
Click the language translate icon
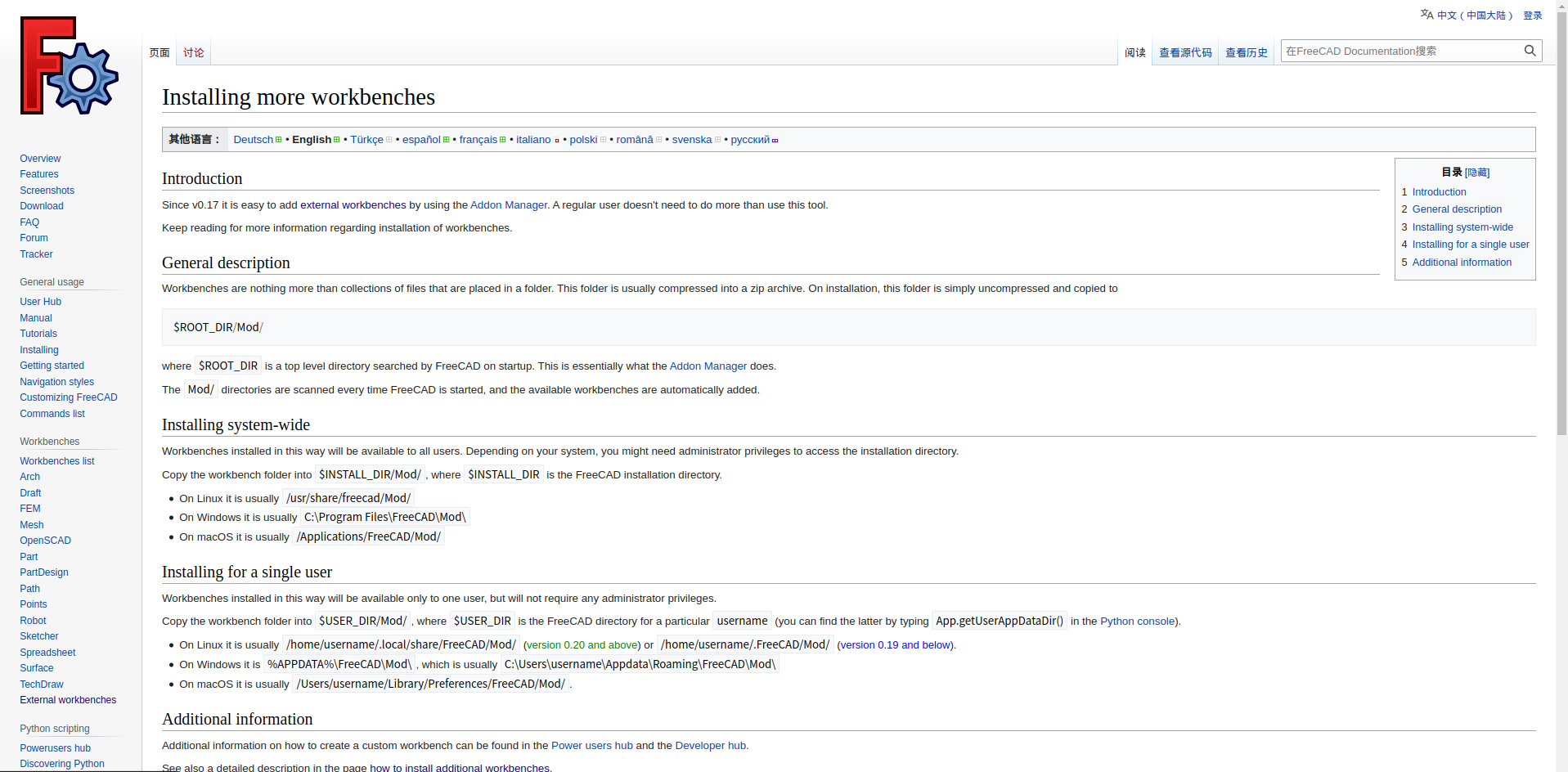pos(1426,15)
